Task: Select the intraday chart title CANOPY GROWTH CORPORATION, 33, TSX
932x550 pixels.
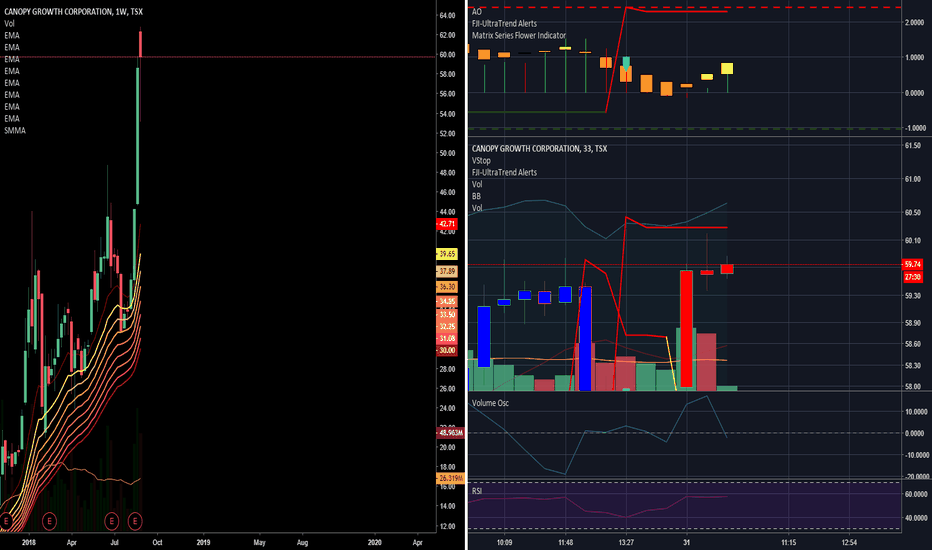Action: click(x=540, y=148)
